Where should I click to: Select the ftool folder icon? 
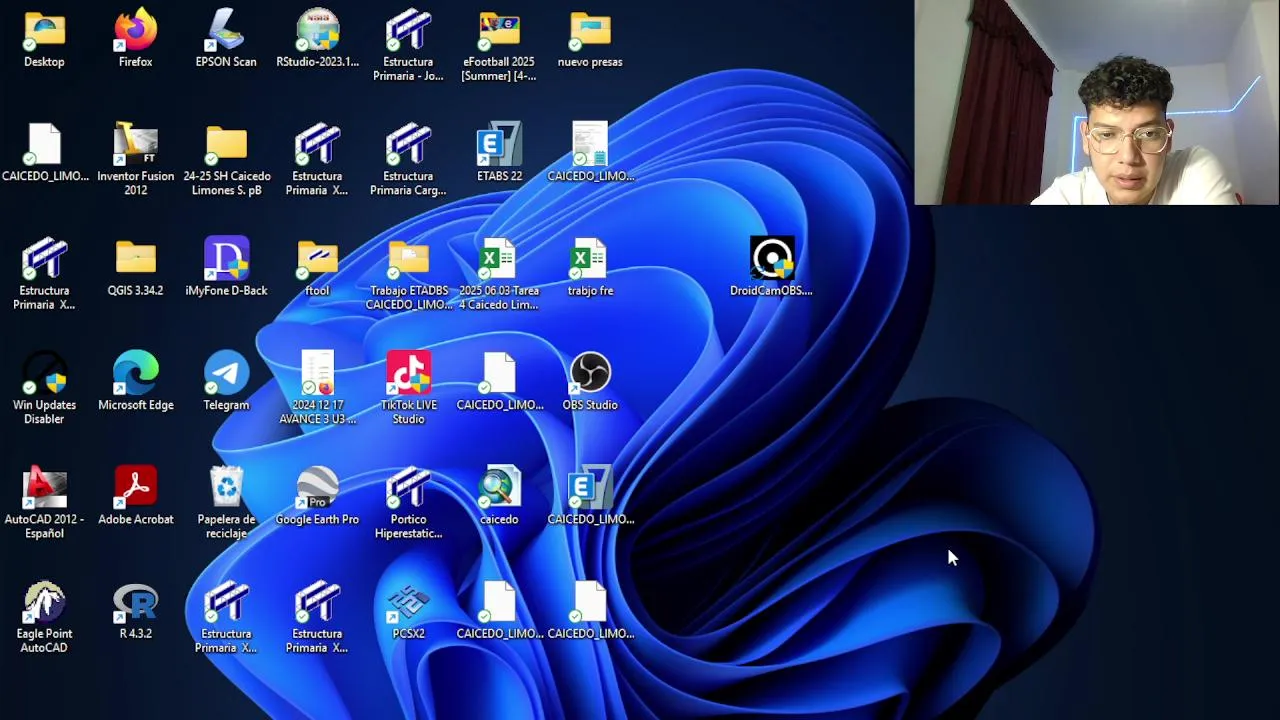[317, 260]
